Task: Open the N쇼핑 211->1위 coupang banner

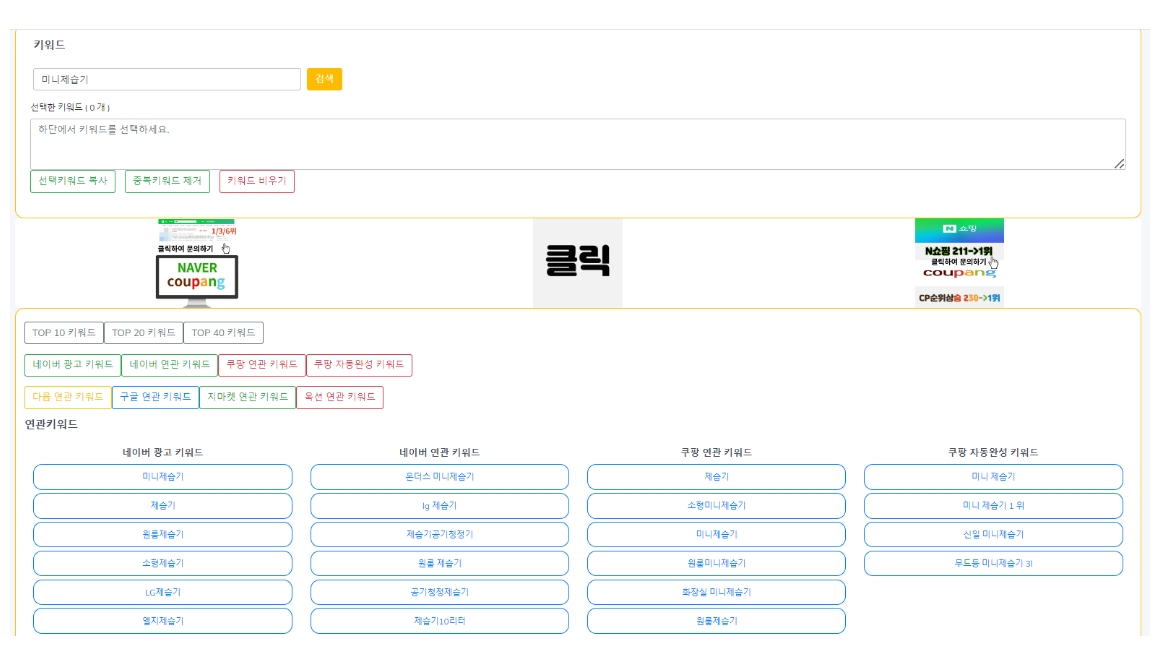Action: (959, 263)
